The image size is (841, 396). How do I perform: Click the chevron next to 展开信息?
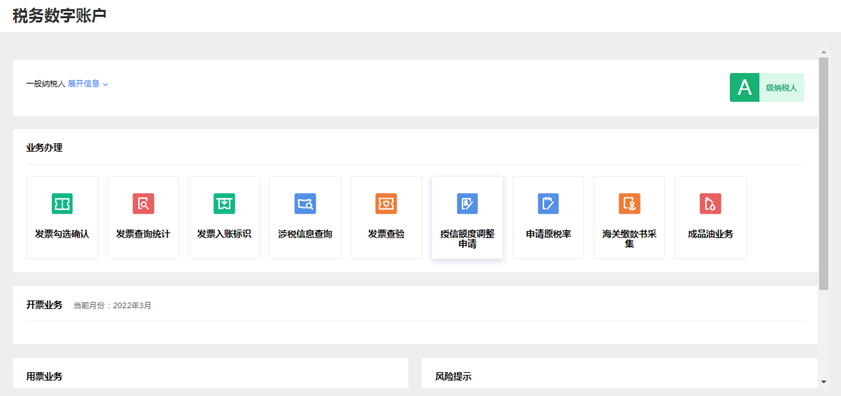click(106, 84)
